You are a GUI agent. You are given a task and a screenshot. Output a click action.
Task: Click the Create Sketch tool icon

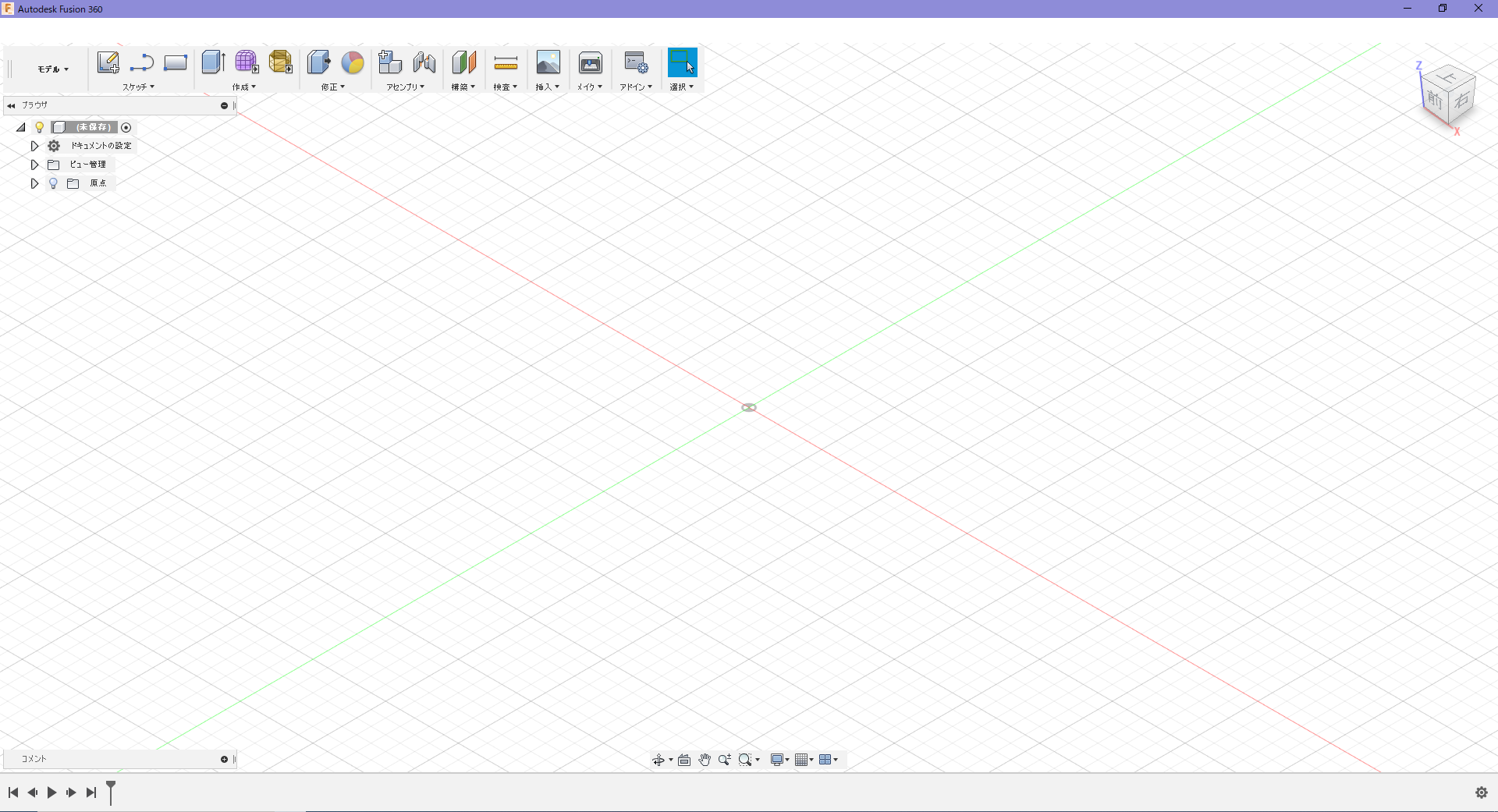point(108,62)
